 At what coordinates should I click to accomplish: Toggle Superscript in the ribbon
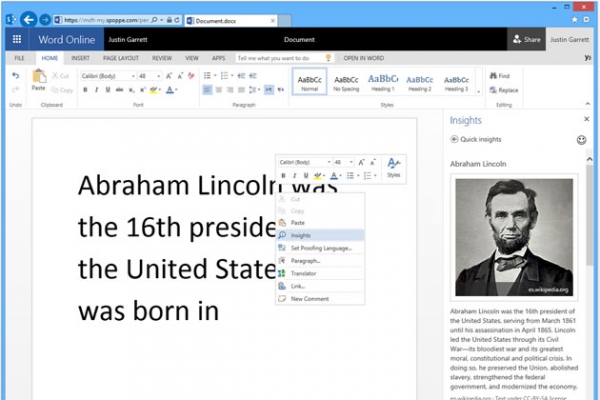tap(143, 90)
